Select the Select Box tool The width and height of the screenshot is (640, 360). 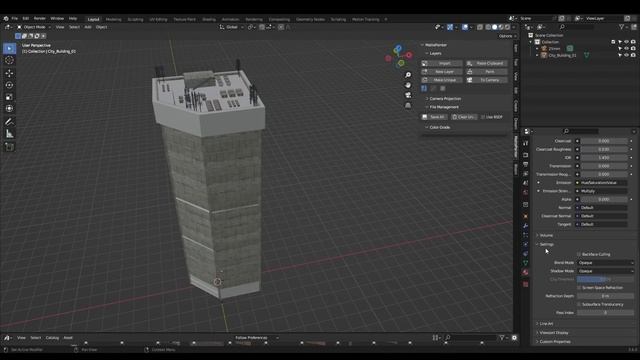tap(9, 49)
